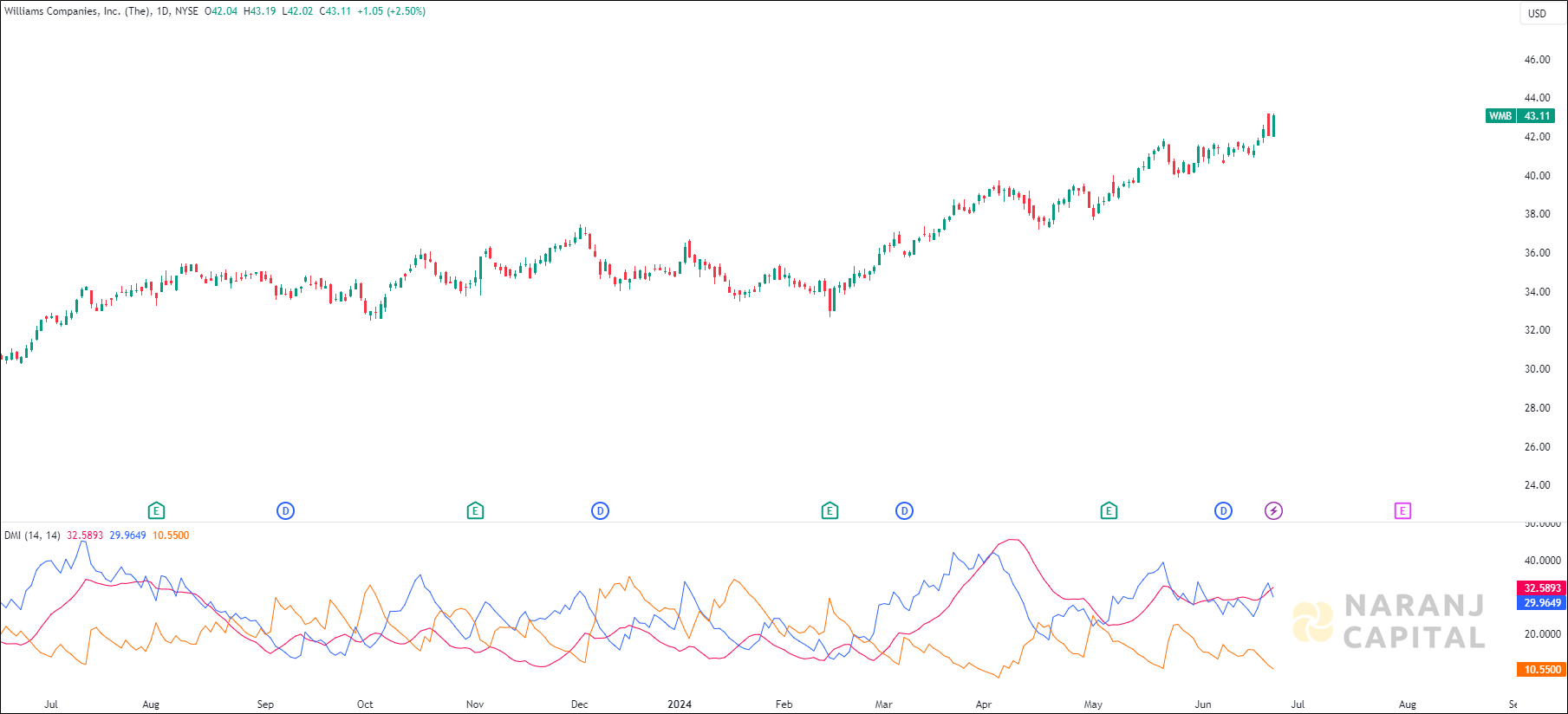Image resolution: width=1568 pixels, height=714 pixels.
Task: Click the 32.00 price axis label
Action: coord(1537,330)
